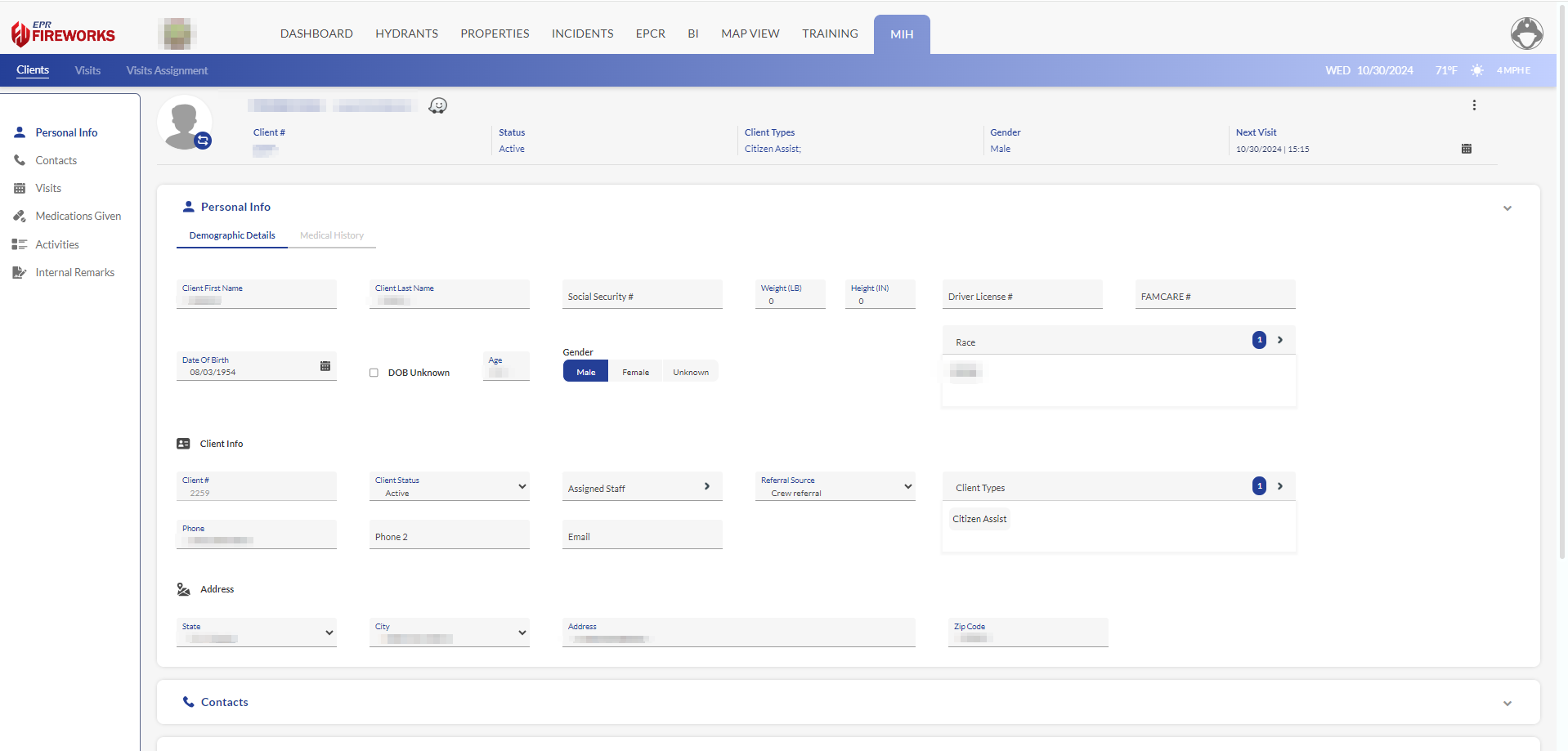
Task: Click the Social Security # field
Action: (642, 296)
